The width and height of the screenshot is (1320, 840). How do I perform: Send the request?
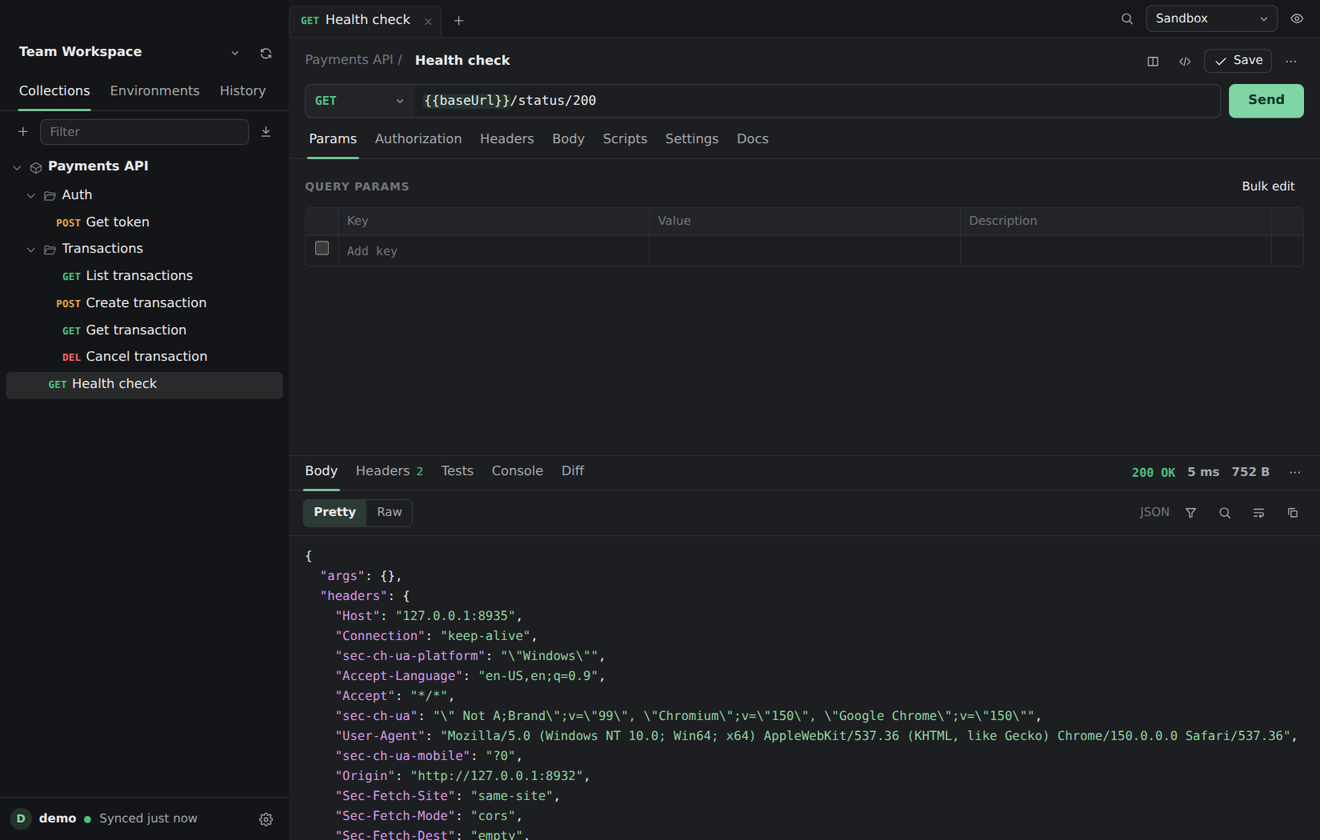[x=1266, y=101]
